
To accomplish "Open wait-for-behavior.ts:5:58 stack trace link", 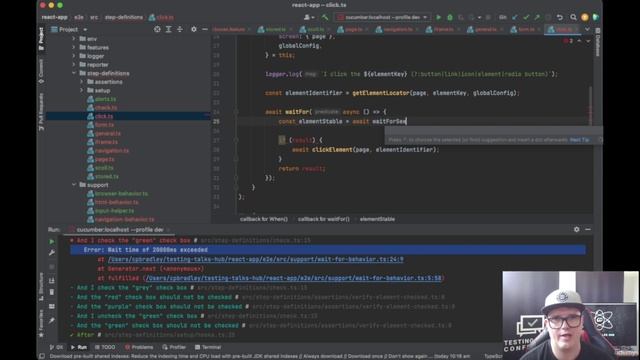I will (x=293, y=278).
